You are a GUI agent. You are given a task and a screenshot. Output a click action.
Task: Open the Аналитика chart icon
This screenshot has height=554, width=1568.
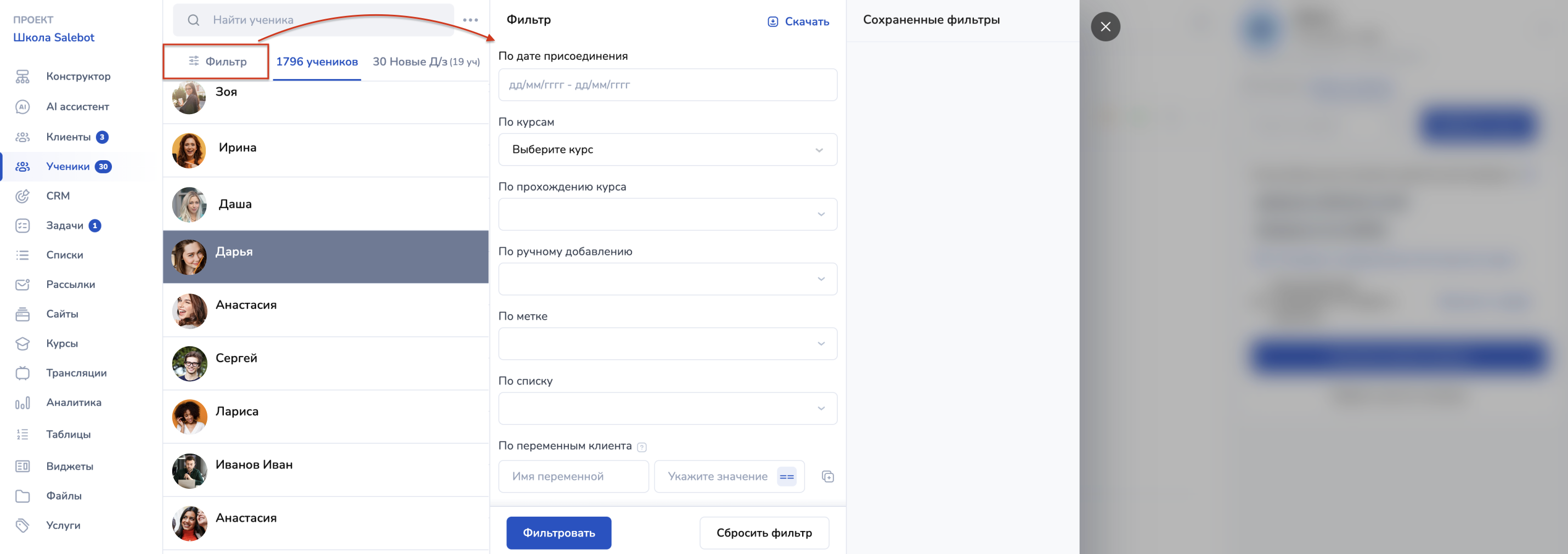click(x=22, y=403)
